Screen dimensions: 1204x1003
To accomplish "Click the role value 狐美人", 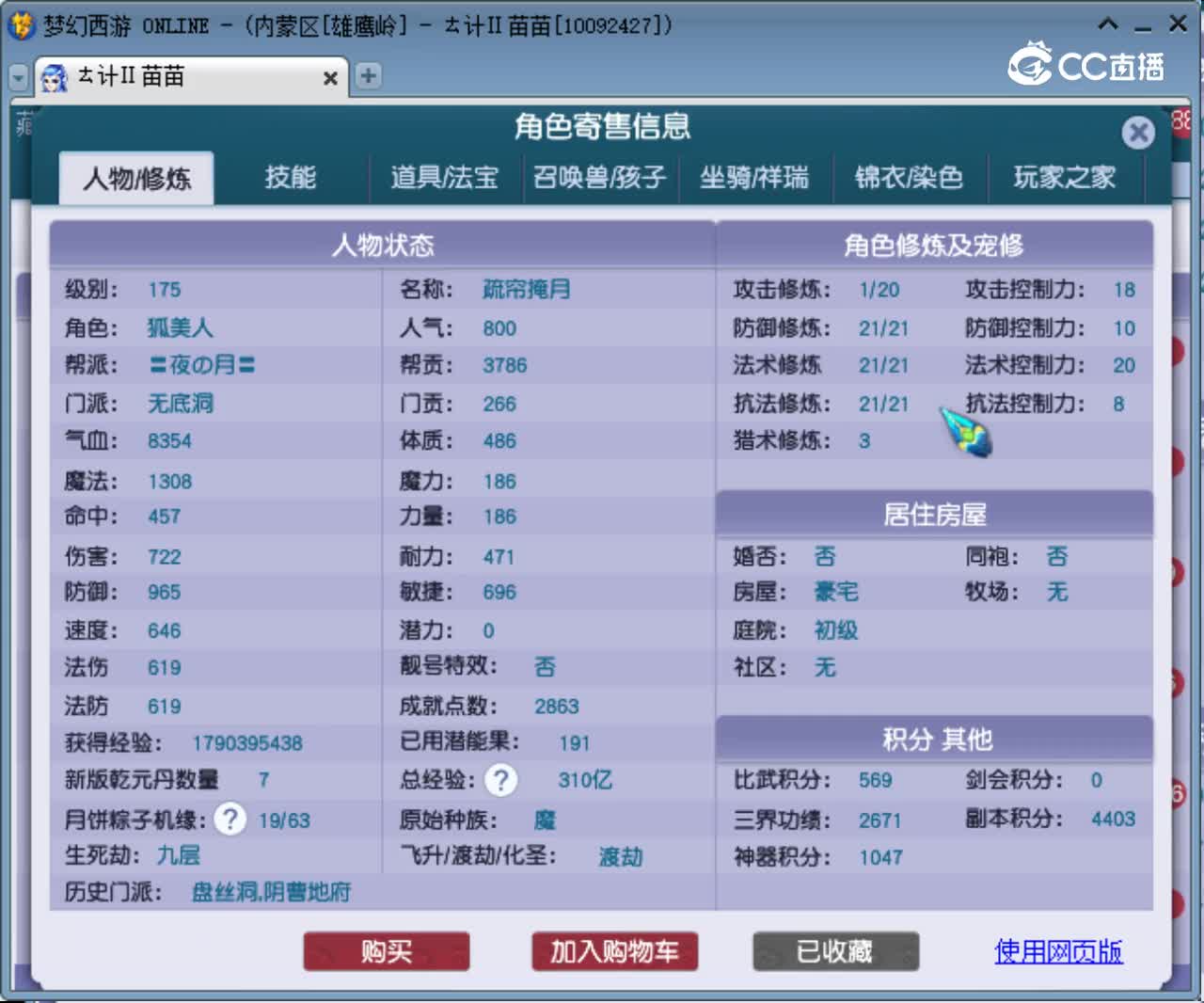I will (181, 327).
